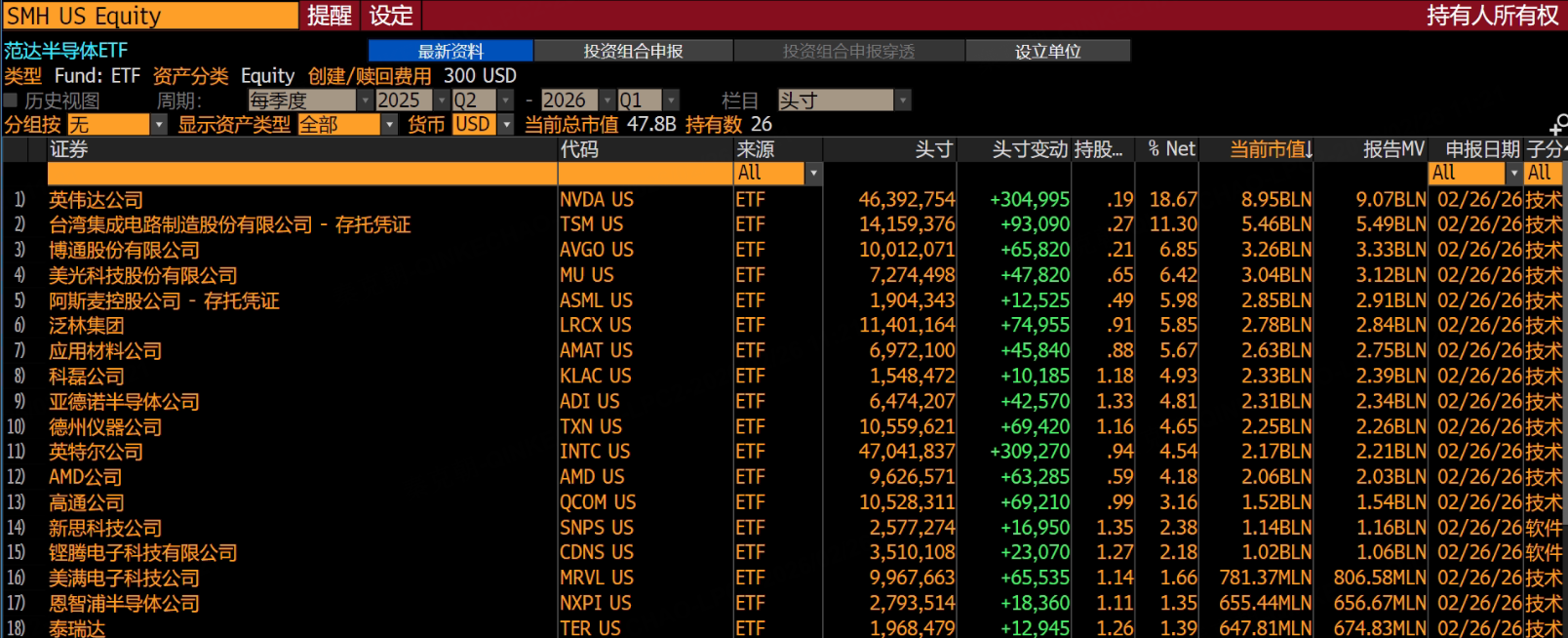This screenshot has height=638, width=1568.
Task: Click the 代码 ticker filter field
Action: tap(646, 174)
